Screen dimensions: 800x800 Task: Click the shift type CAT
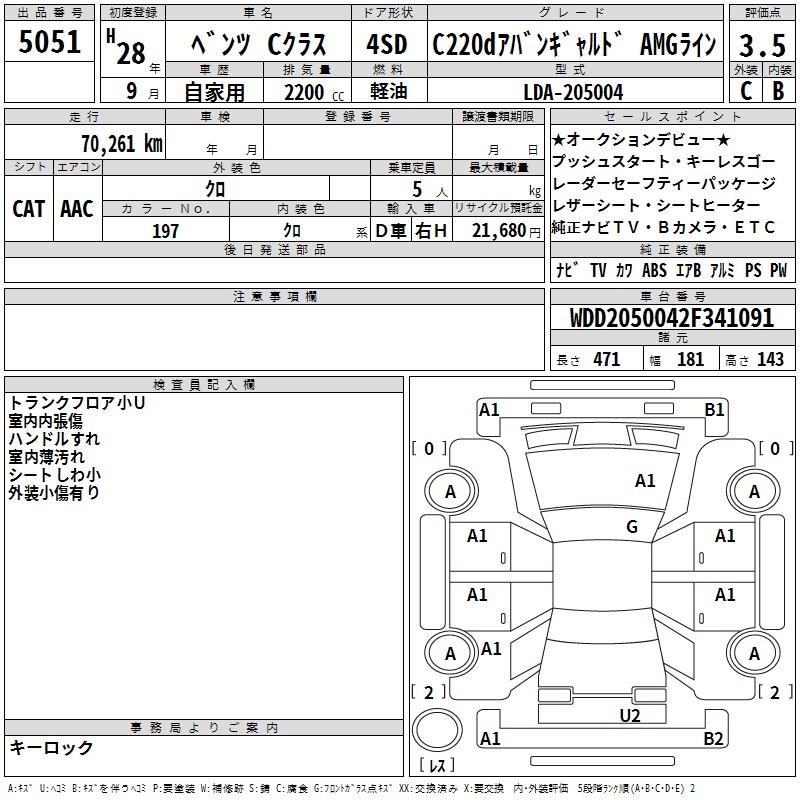pyautogui.click(x=29, y=209)
